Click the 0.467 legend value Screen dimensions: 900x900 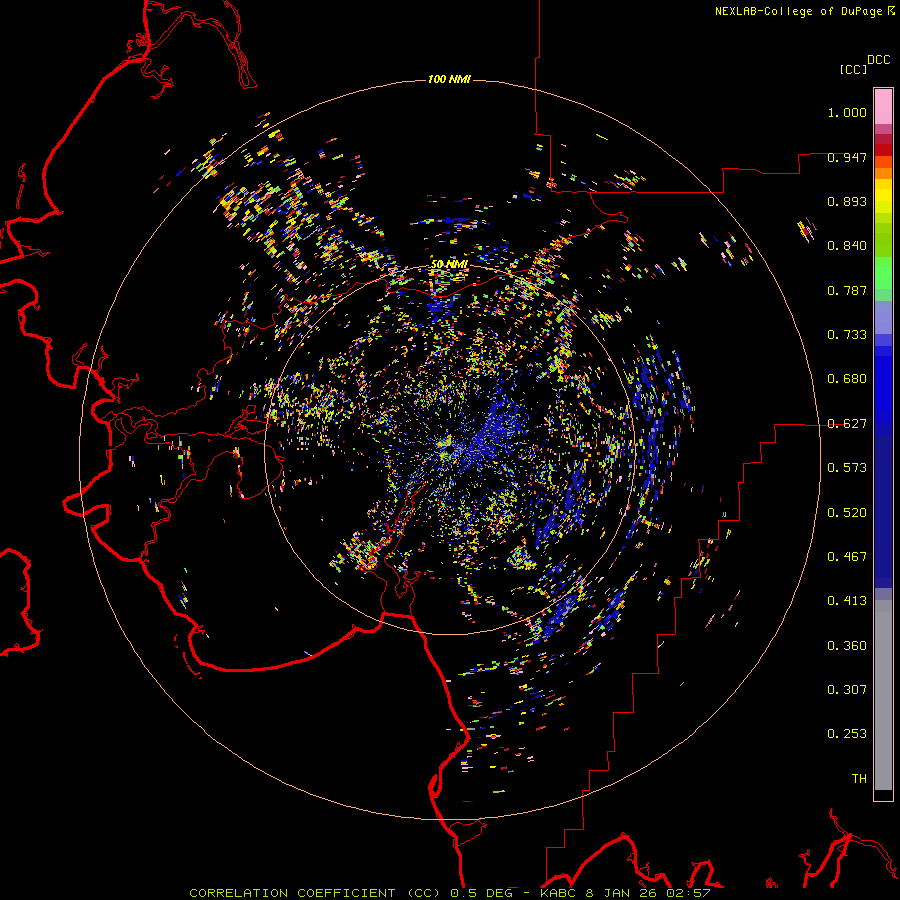pyautogui.click(x=847, y=557)
